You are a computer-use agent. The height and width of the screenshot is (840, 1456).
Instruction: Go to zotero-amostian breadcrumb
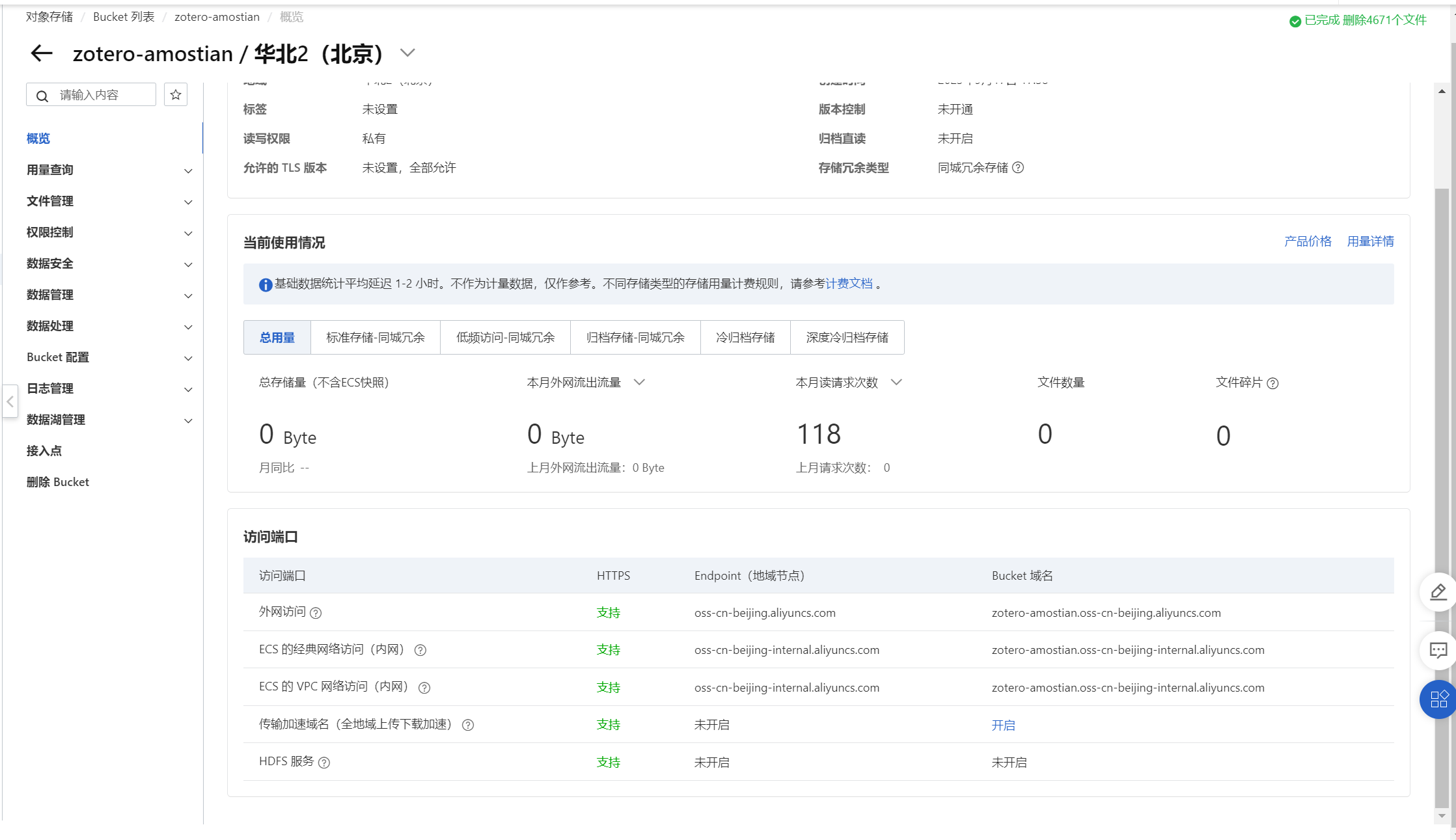coord(217,17)
